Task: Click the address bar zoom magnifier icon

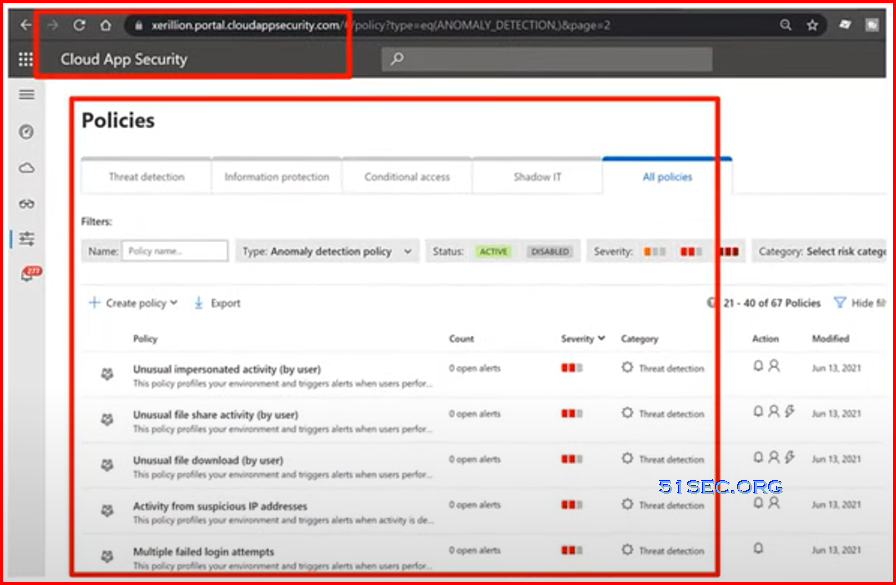Action: click(786, 25)
